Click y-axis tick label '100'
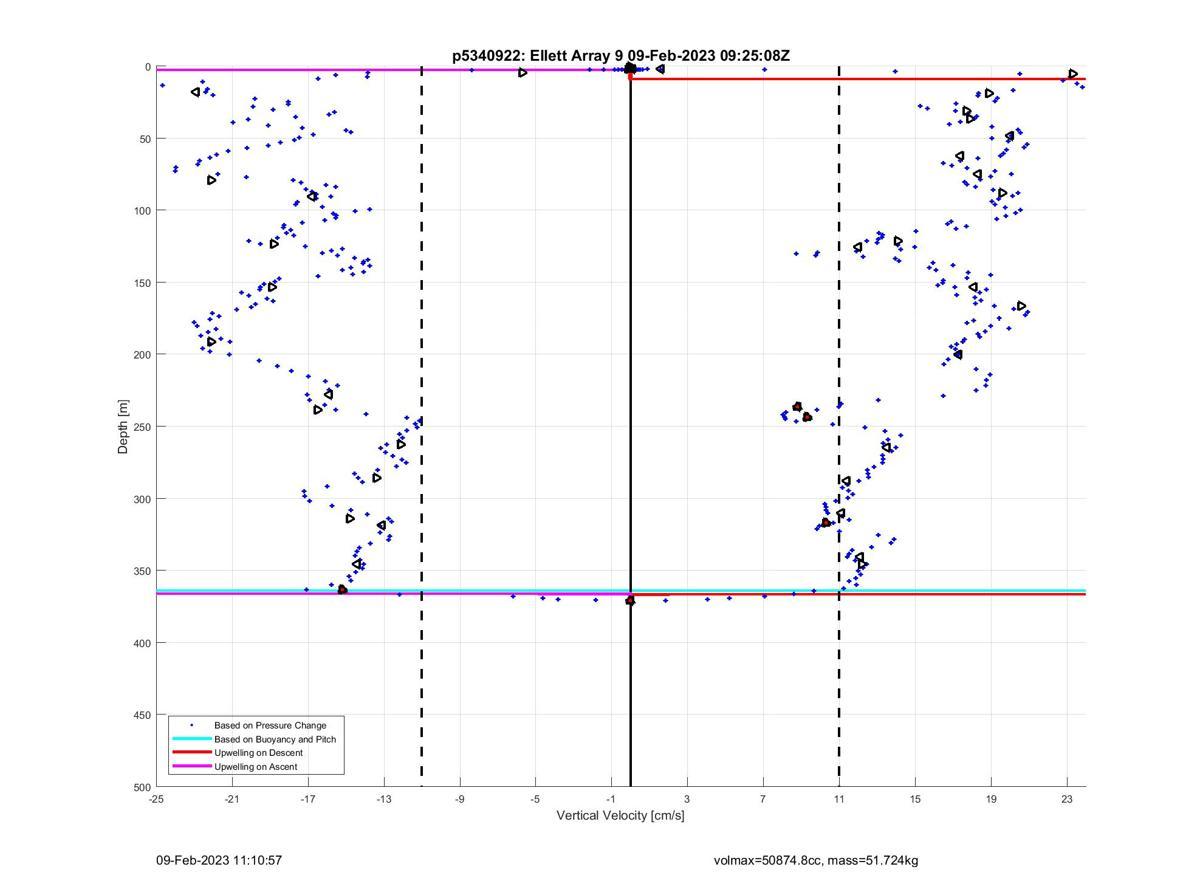1200x885 pixels. pos(142,211)
